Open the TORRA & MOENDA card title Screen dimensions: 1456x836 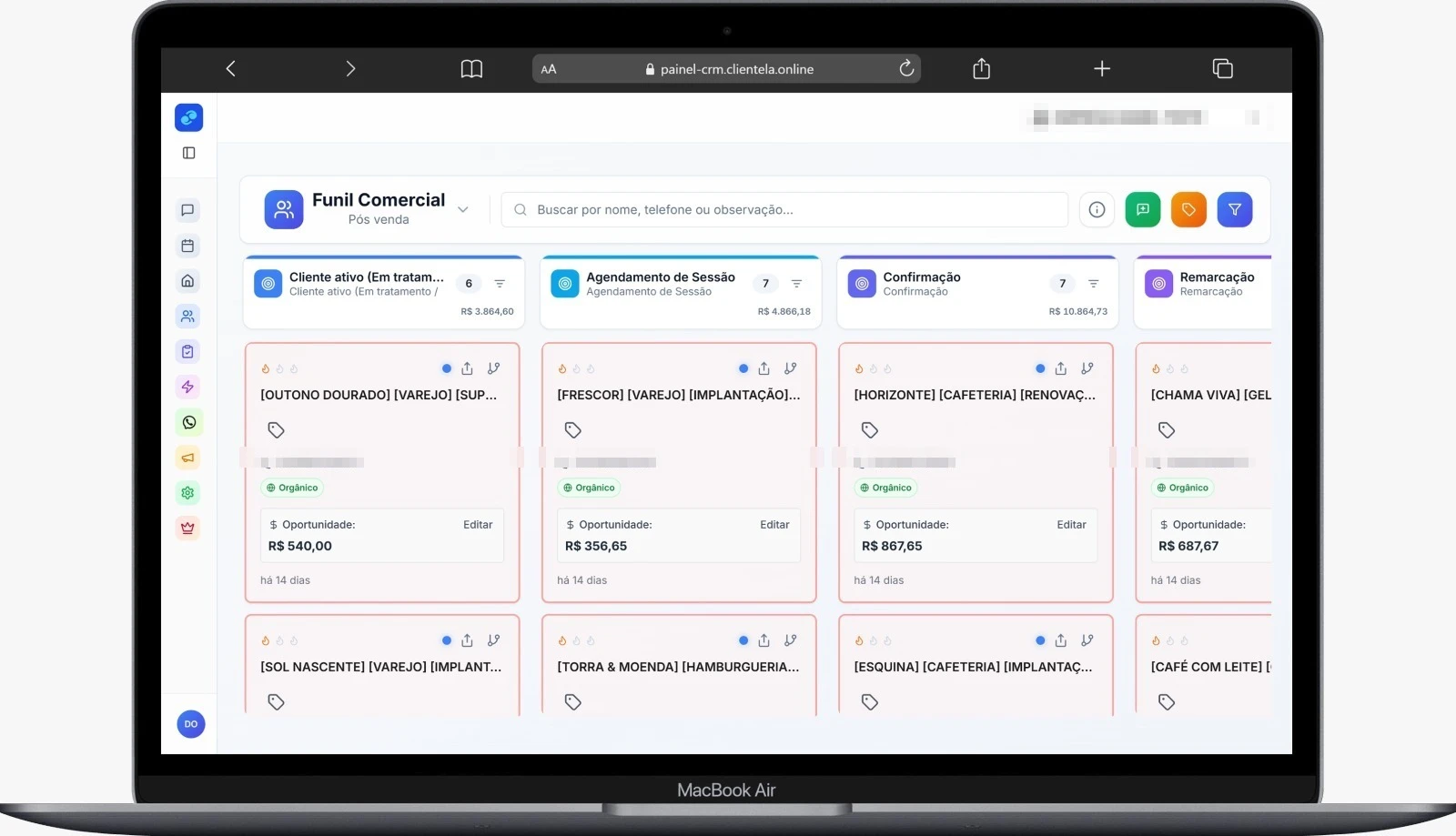(678, 667)
